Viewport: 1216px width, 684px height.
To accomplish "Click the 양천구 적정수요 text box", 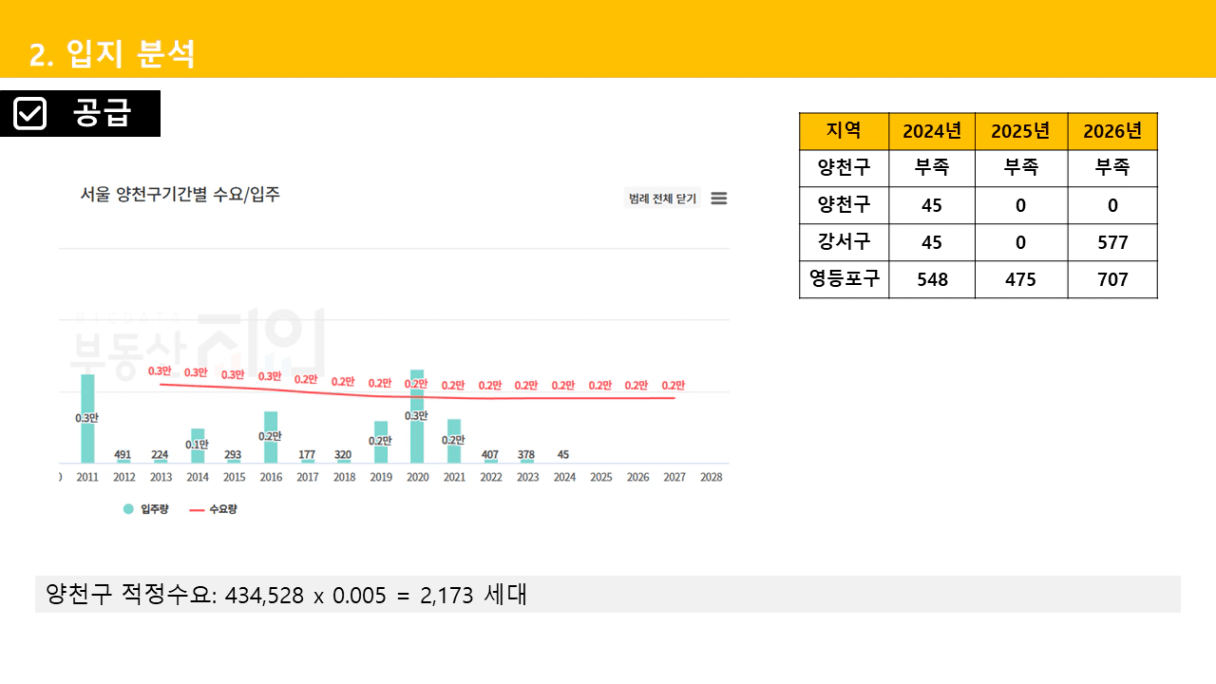I will pos(607,595).
